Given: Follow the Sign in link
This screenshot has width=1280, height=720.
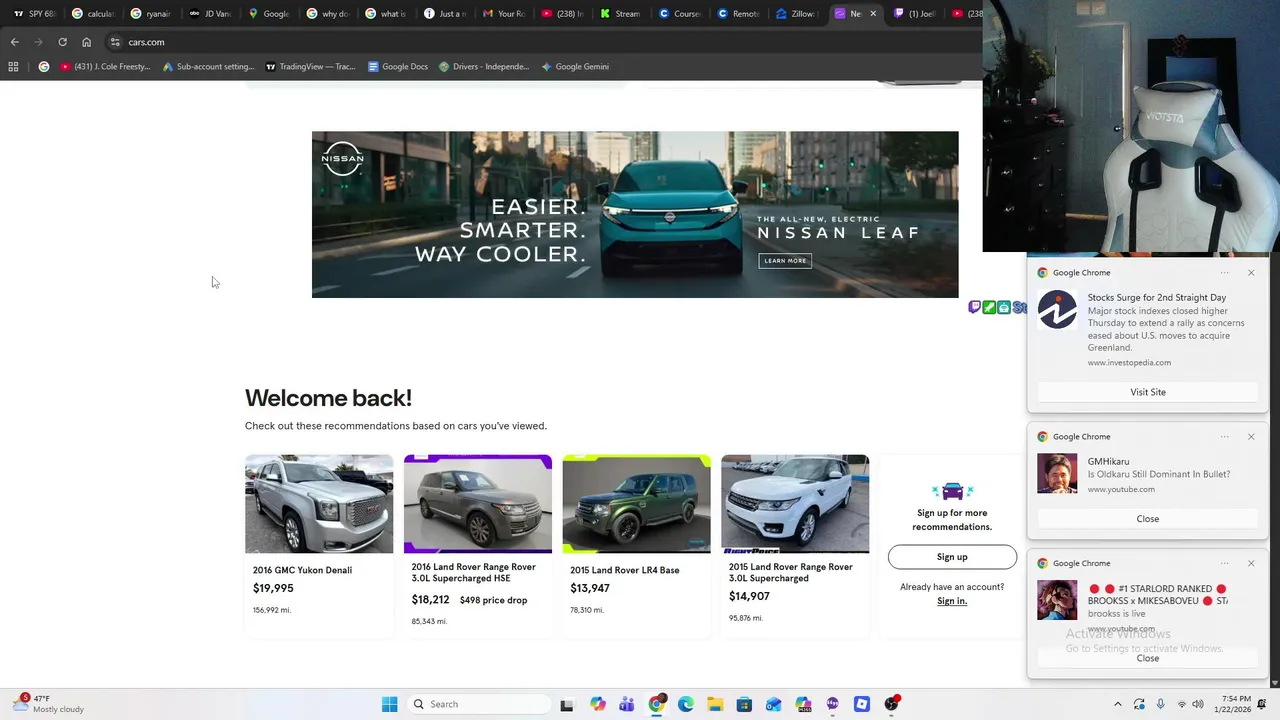Looking at the screenshot, I should click(952, 601).
